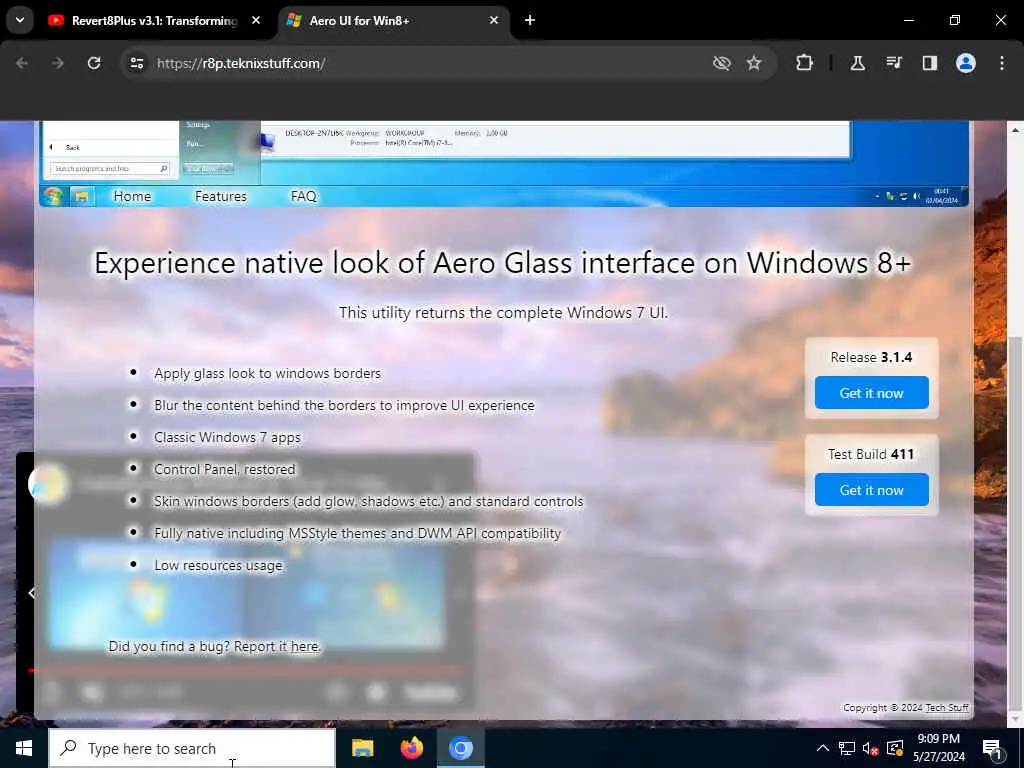Open the Windows Start menu
This screenshot has height=768, width=1024.
click(x=24, y=748)
